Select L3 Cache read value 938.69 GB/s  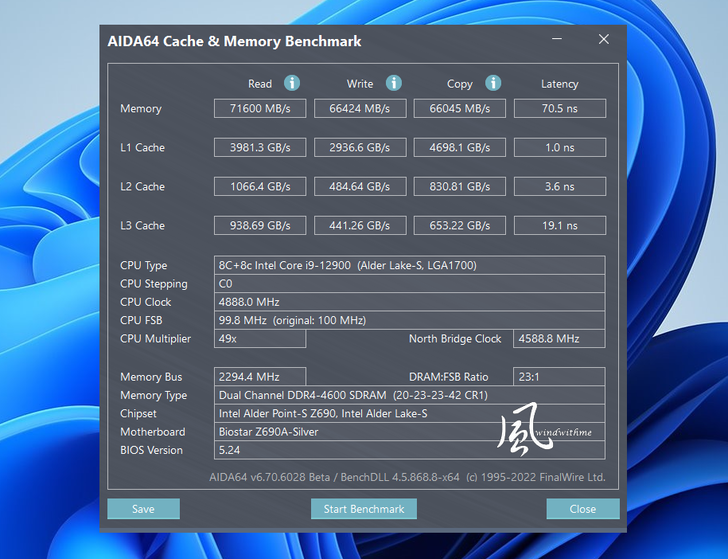coord(260,225)
